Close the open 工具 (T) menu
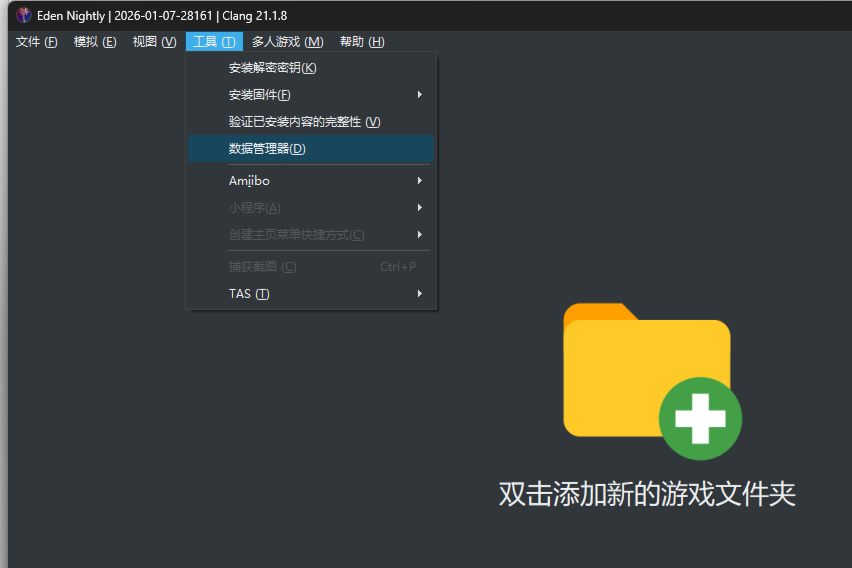 [x=214, y=41]
